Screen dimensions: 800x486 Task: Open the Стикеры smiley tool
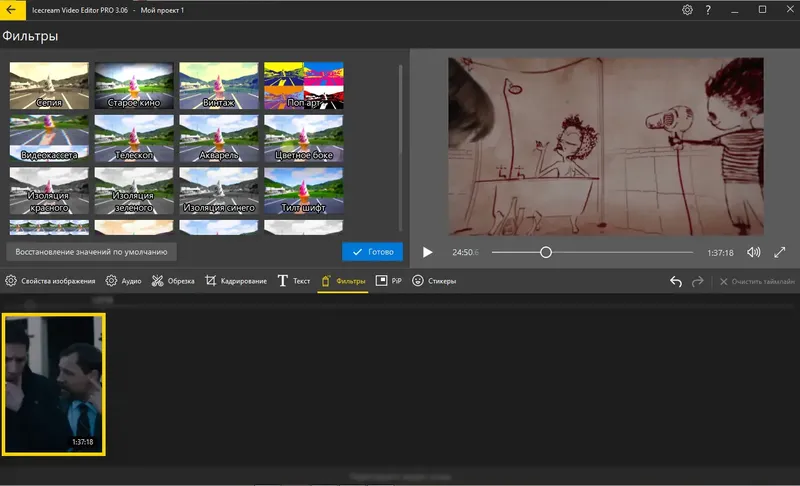click(434, 281)
